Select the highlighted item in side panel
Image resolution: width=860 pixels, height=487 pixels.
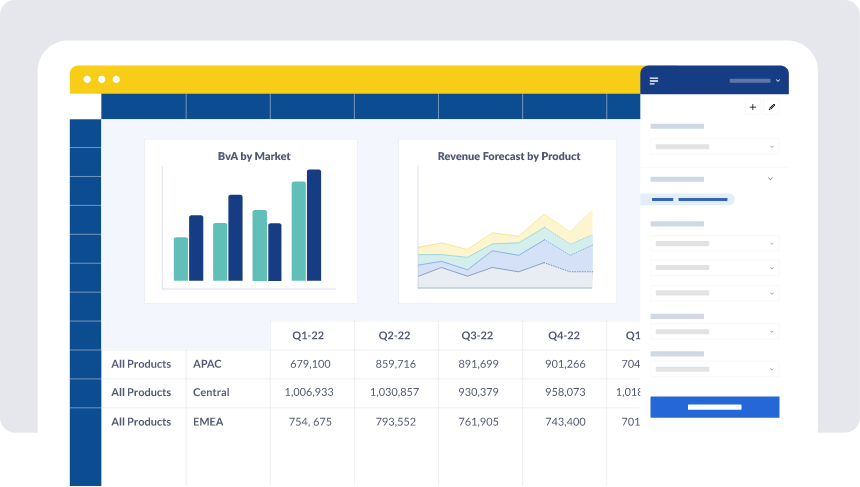(688, 200)
